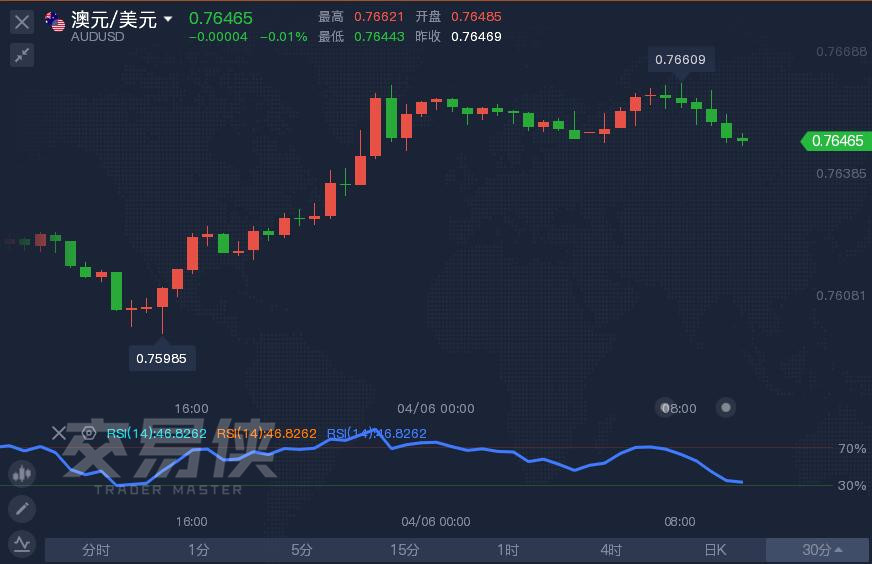Click the -0.00004 change value
This screenshot has height=564, width=872.
(x=218, y=37)
